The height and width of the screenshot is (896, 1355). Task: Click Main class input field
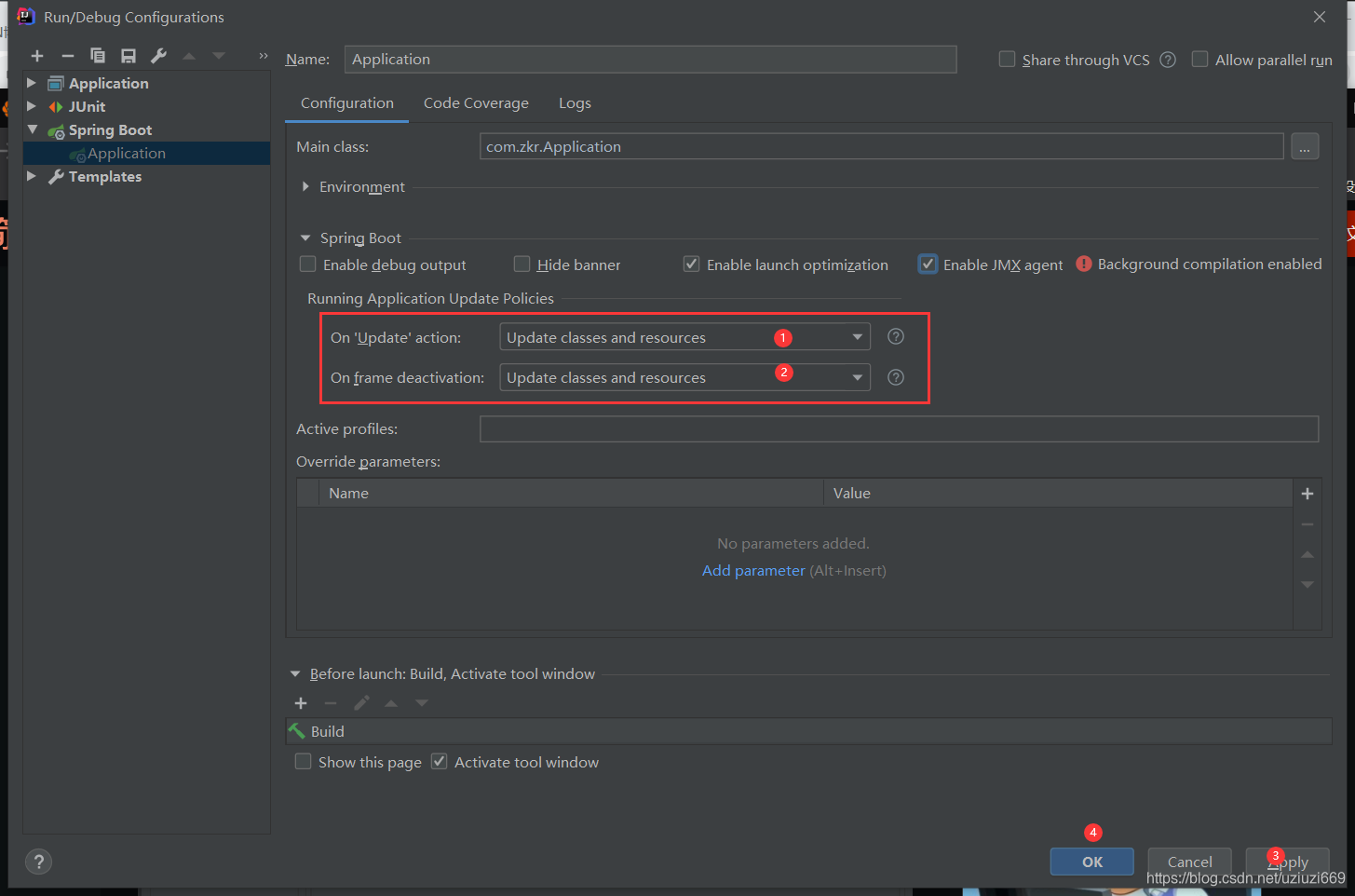881,146
